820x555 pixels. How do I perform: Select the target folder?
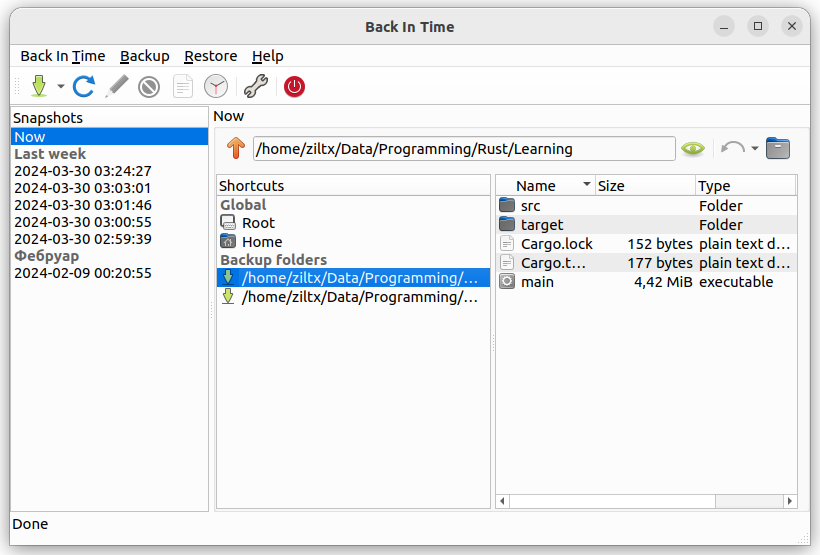646,224
